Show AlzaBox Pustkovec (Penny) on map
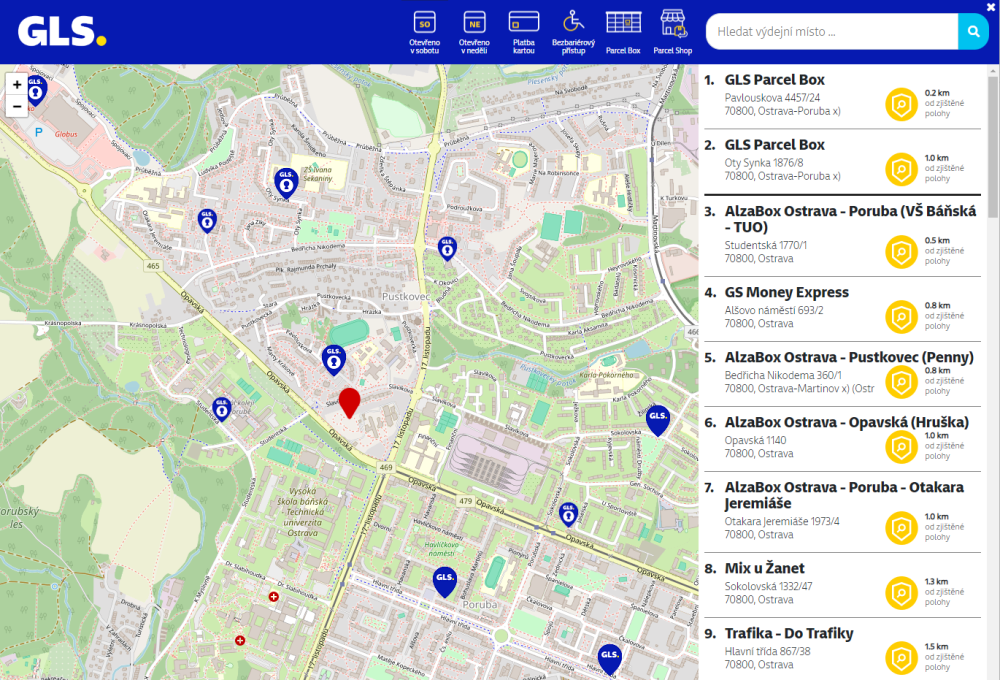The height and width of the screenshot is (680, 1000). click(x=901, y=381)
